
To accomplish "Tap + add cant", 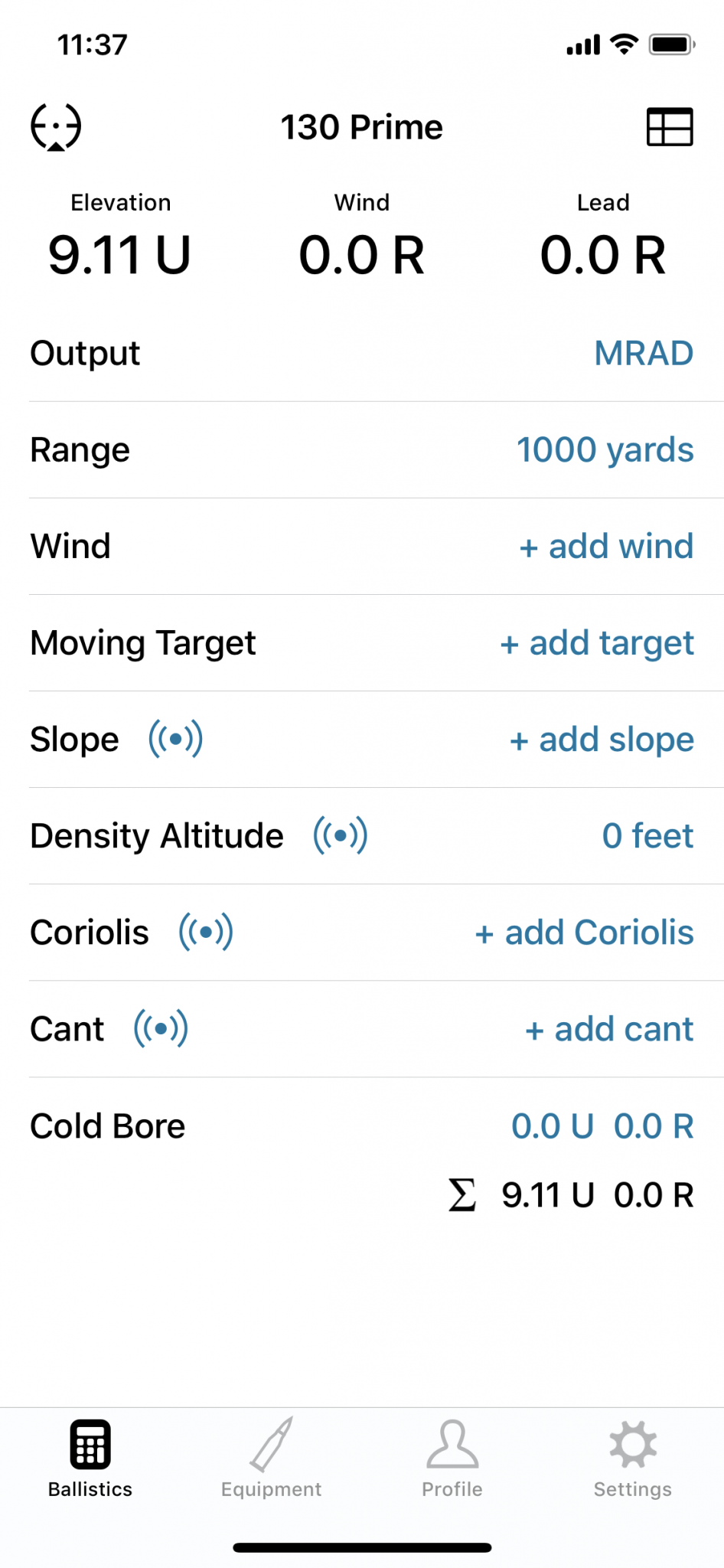I will point(609,1029).
